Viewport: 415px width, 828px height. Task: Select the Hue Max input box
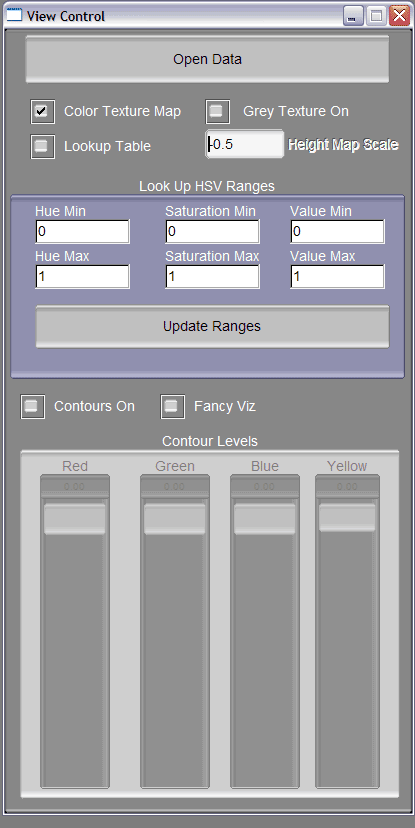82,277
